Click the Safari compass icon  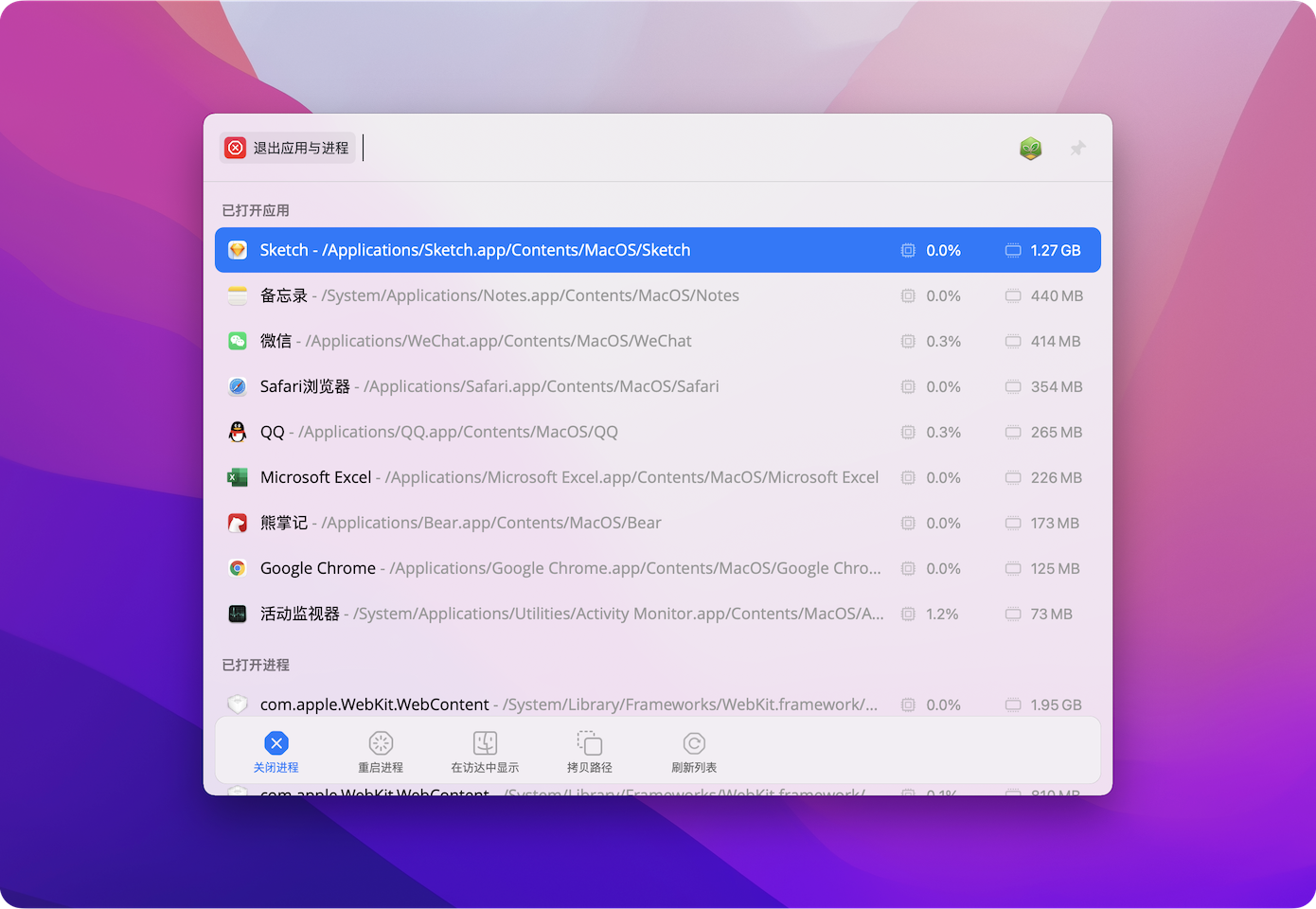(x=238, y=386)
